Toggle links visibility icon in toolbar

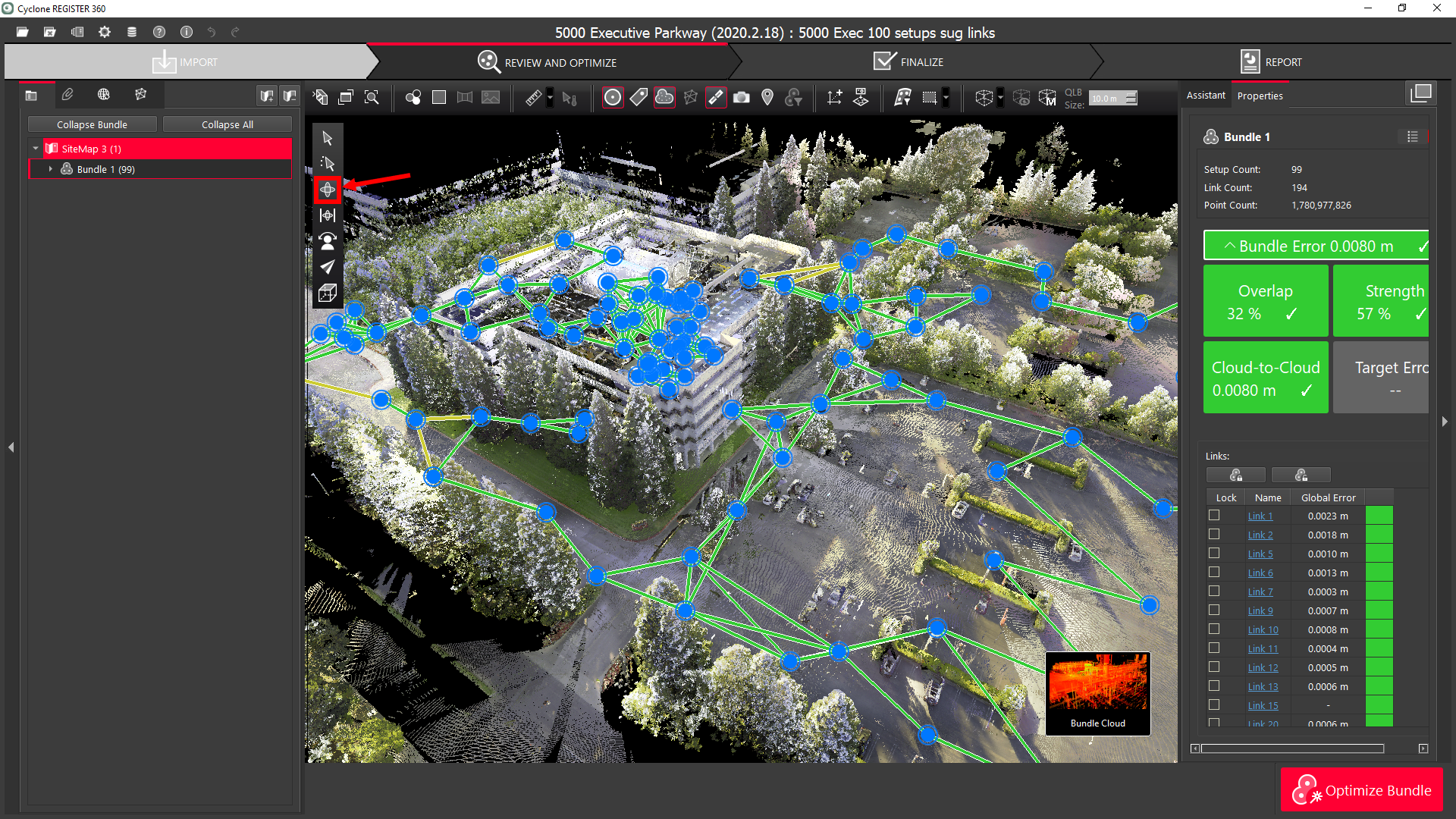pos(716,98)
